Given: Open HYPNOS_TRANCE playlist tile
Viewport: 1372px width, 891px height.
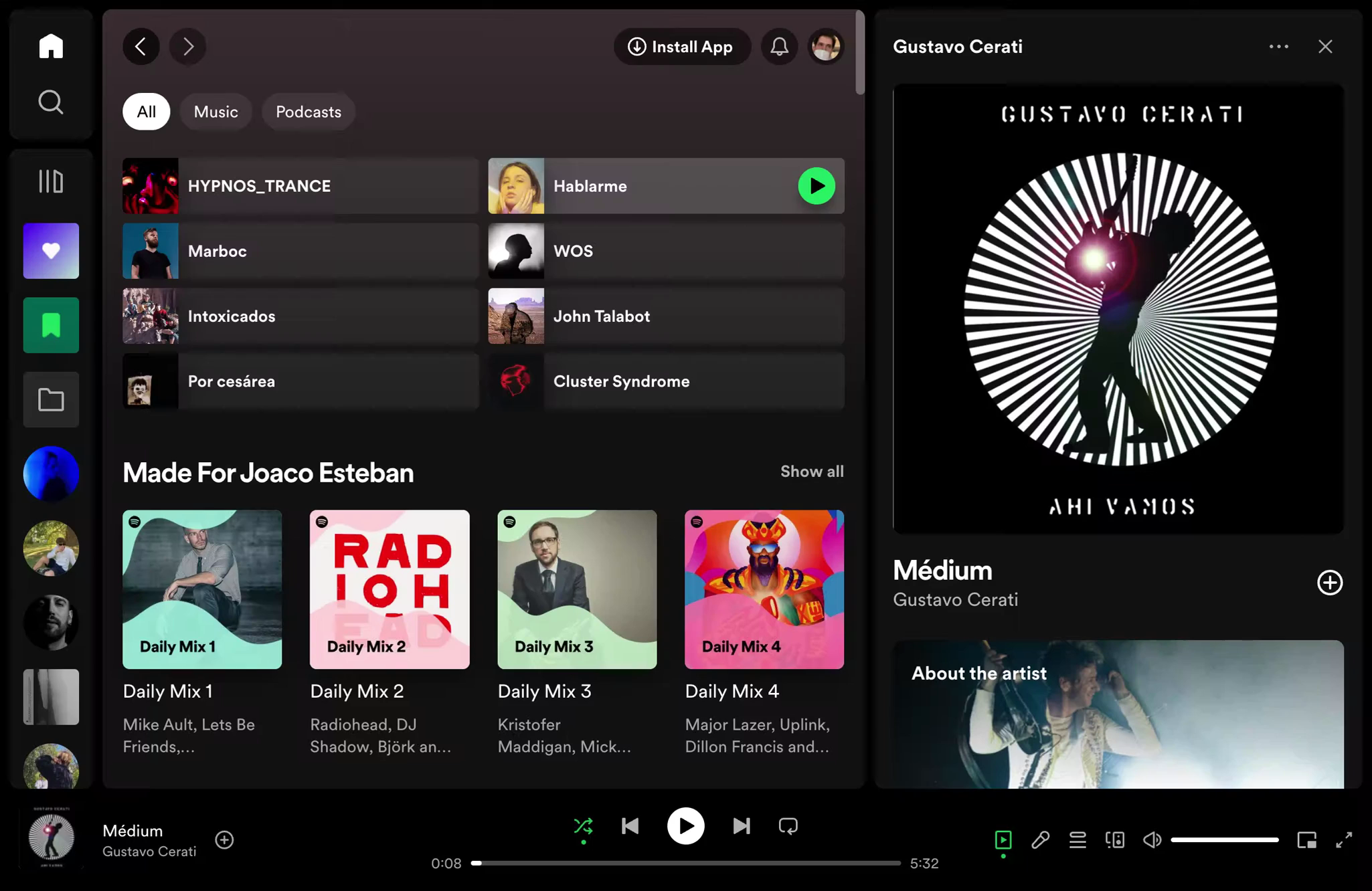Looking at the screenshot, I should pyautogui.click(x=301, y=186).
